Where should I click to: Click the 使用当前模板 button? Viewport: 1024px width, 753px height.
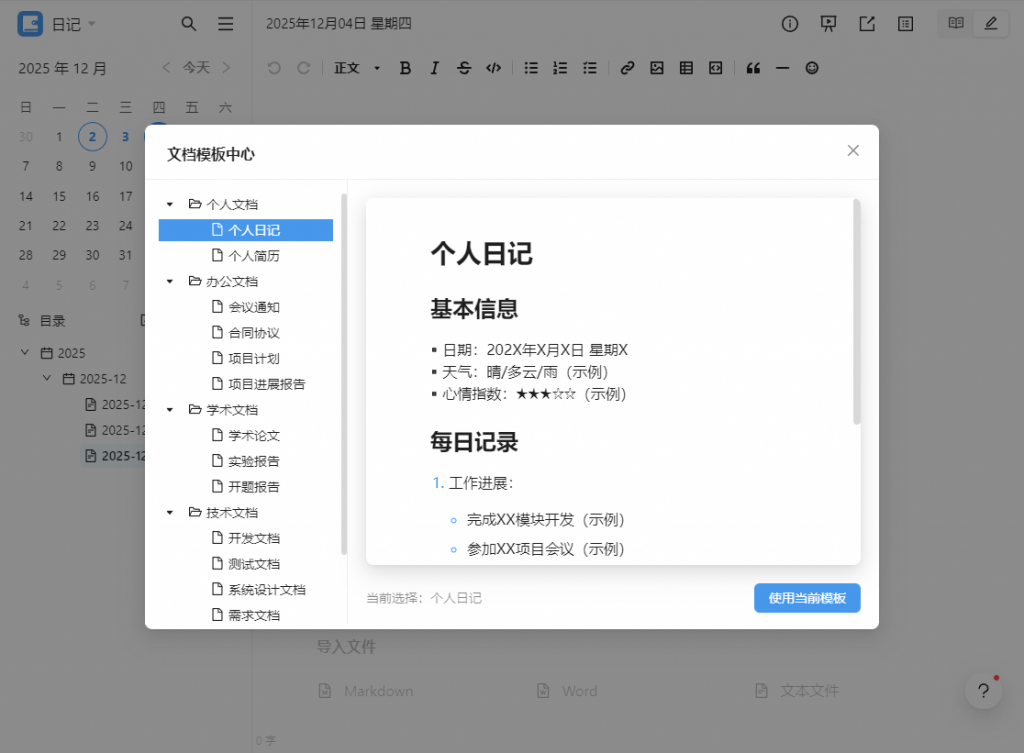coord(807,598)
